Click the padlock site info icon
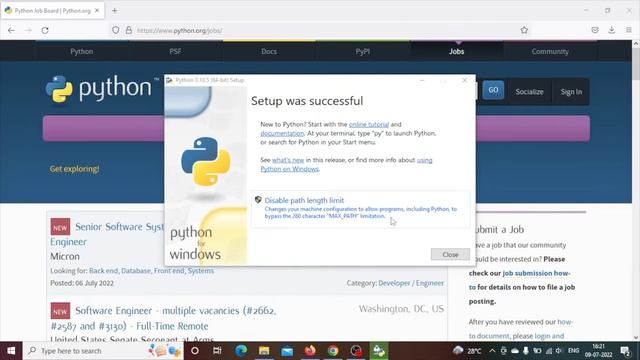The width and height of the screenshot is (640, 360). pos(129,30)
